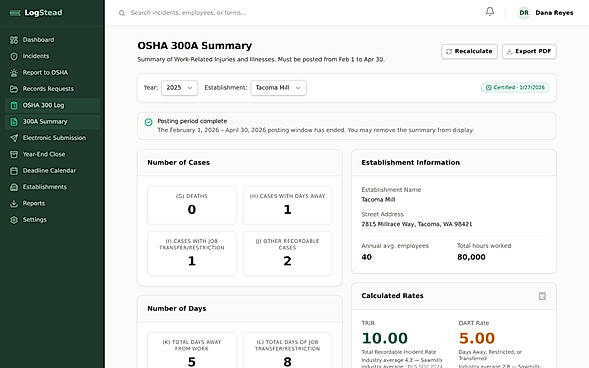Click the Dana Reyes user name
Image resolution: width=589 pixels, height=368 pixels.
[554, 13]
